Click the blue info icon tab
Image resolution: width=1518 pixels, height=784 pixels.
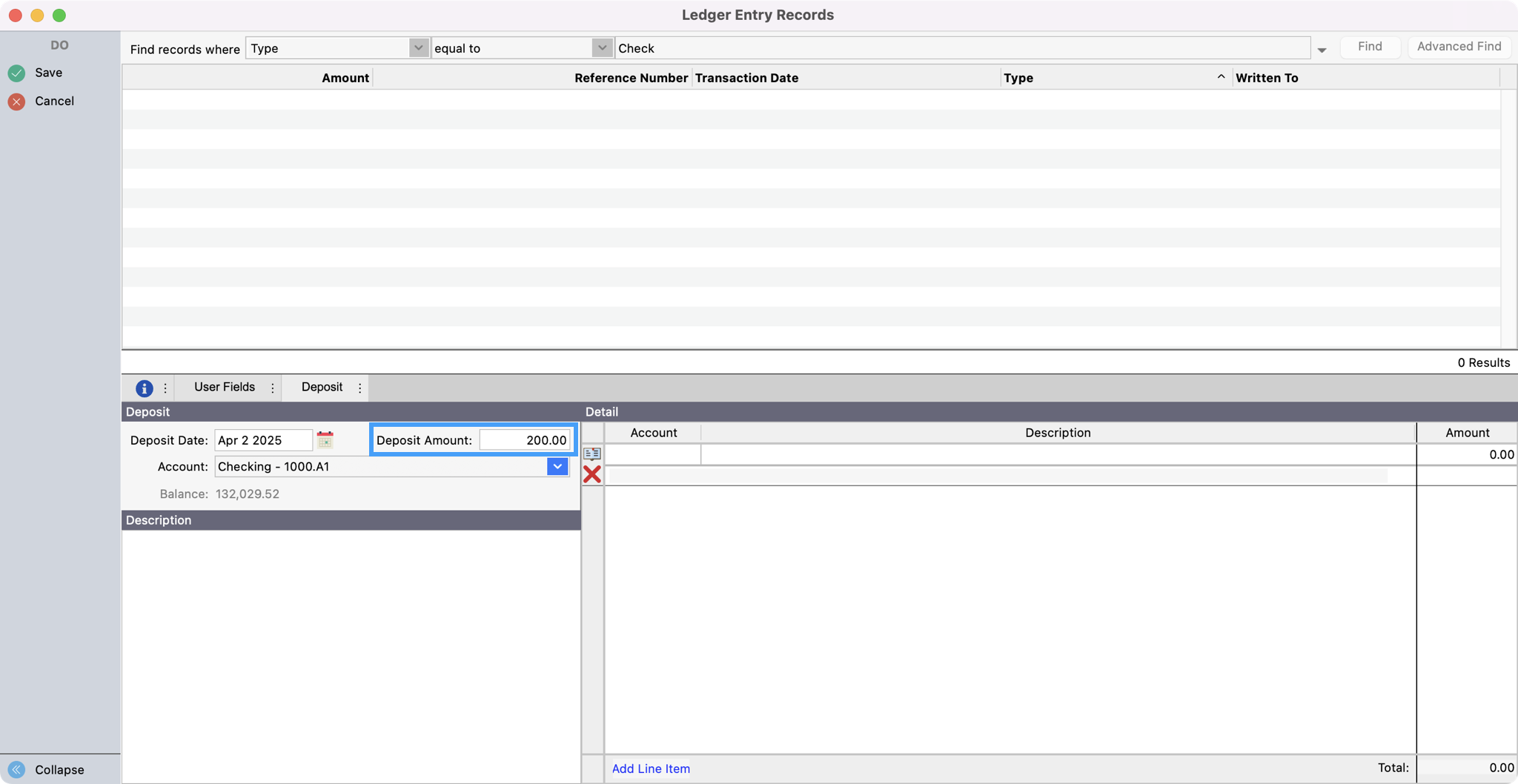pyautogui.click(x=144, y=388)
